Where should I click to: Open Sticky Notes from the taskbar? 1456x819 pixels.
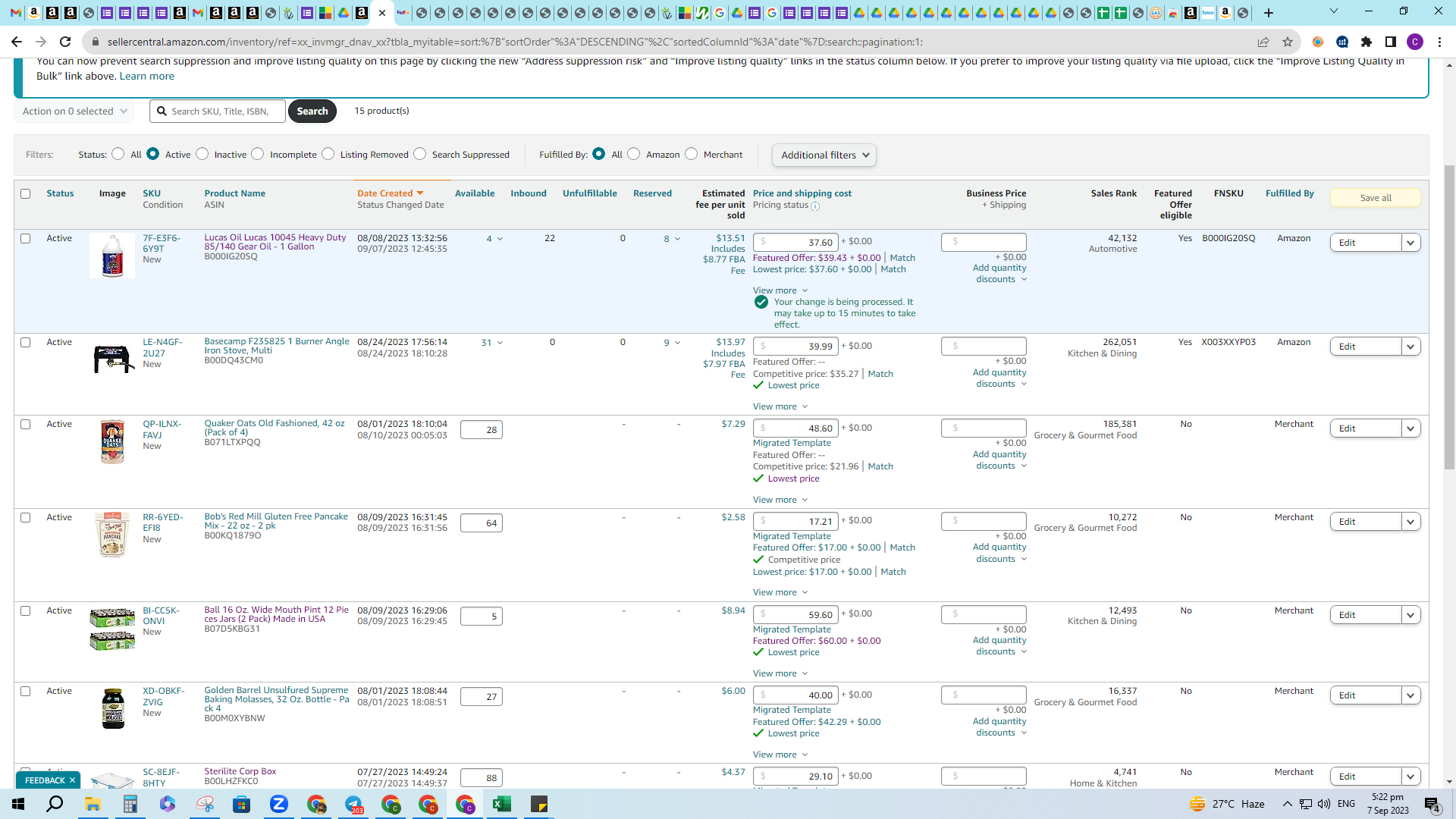coord(539,804)
